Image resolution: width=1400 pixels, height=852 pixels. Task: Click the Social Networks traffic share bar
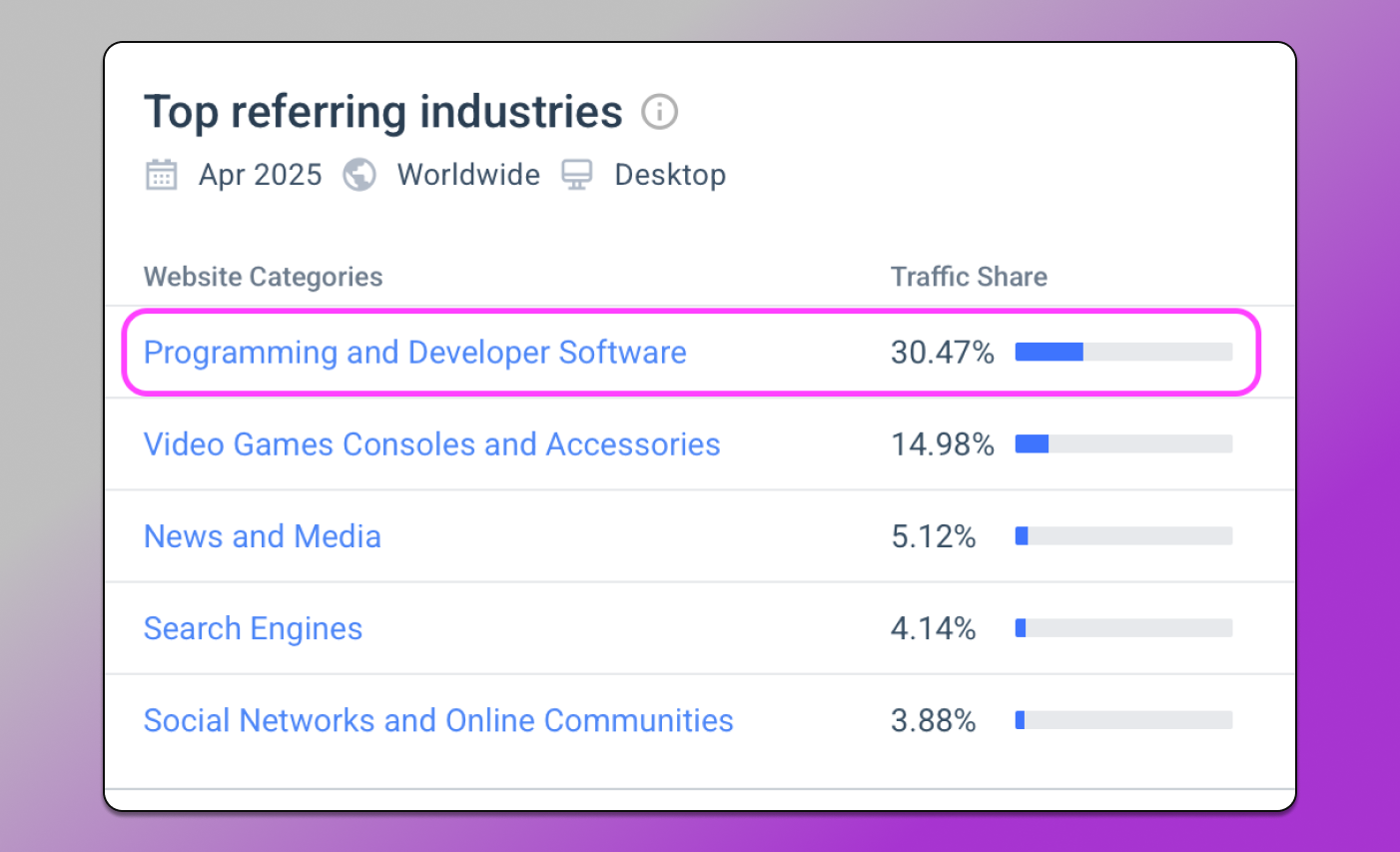tap(1123, 720)
